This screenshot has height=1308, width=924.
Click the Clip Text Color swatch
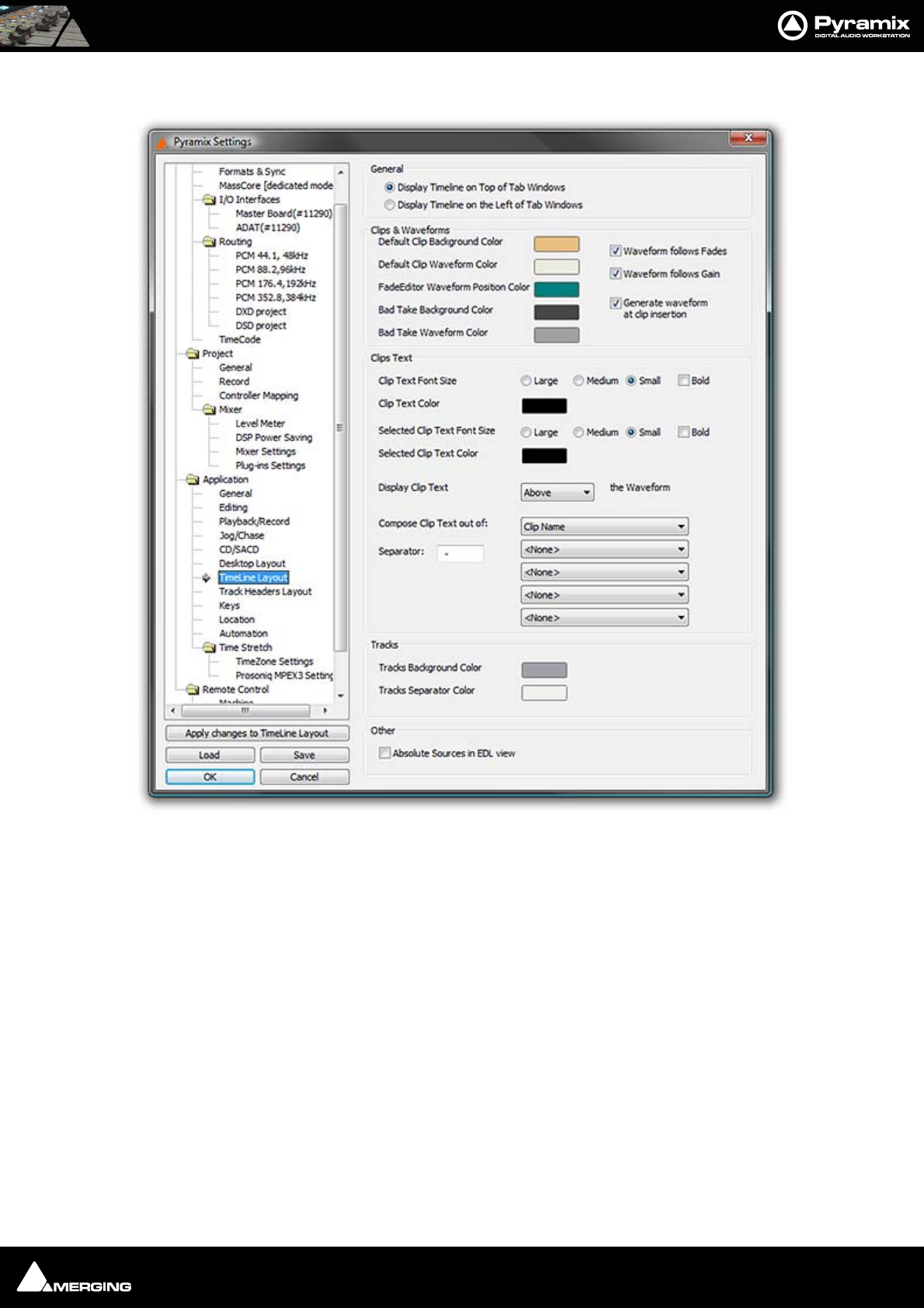(x=544, y=405)
